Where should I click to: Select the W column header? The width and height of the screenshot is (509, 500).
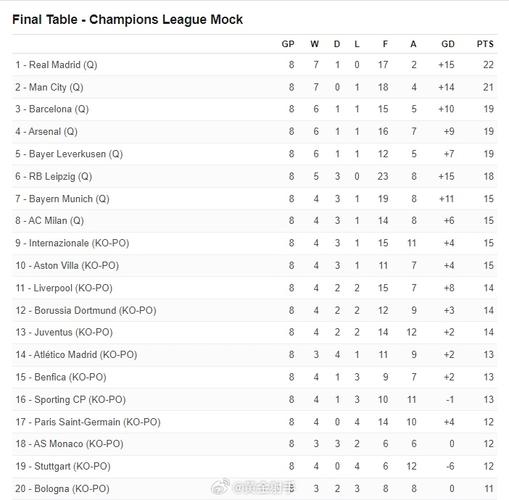click(x=315, y=44)
